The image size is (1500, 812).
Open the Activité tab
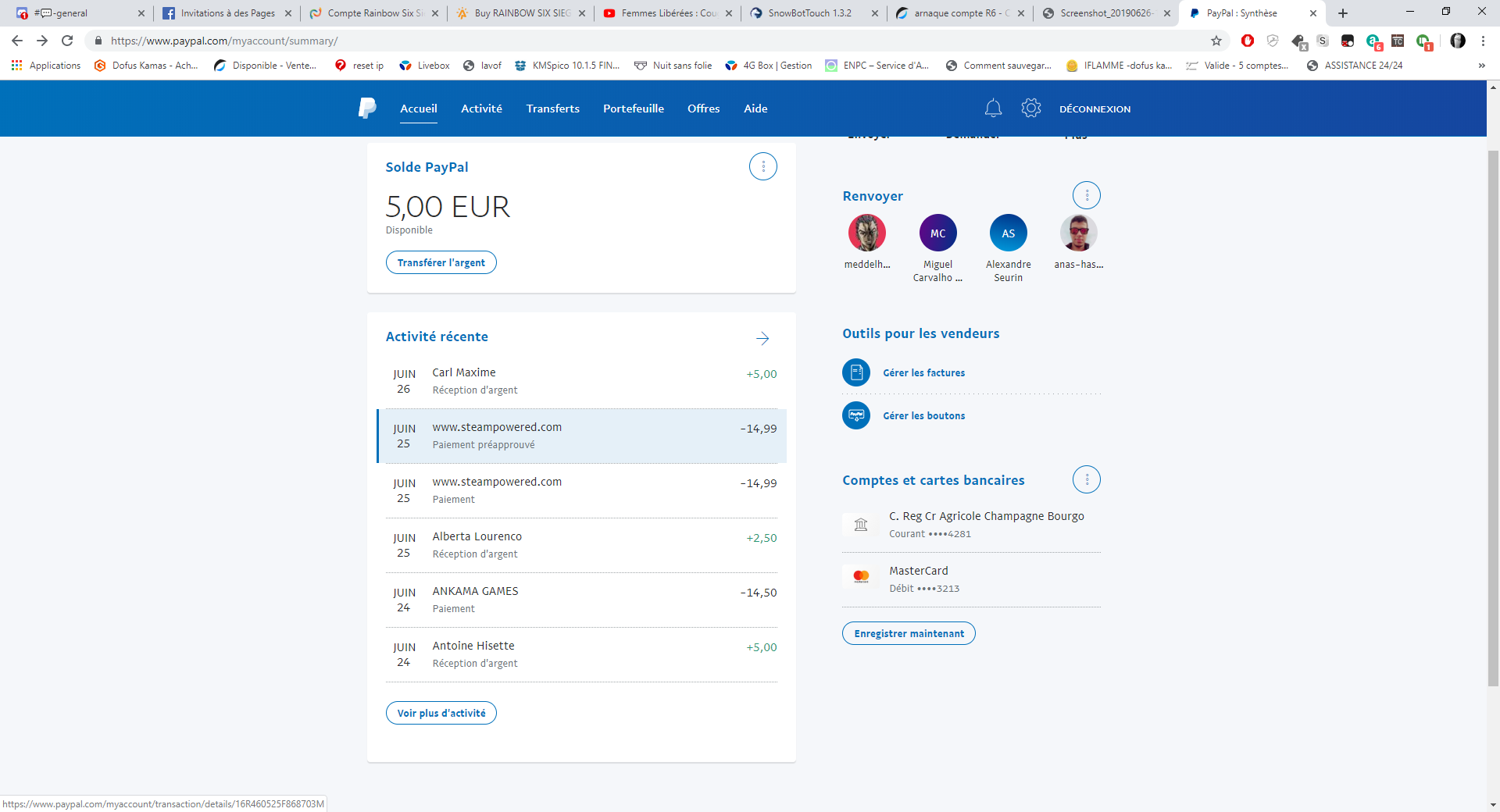(x=481, y=109)
